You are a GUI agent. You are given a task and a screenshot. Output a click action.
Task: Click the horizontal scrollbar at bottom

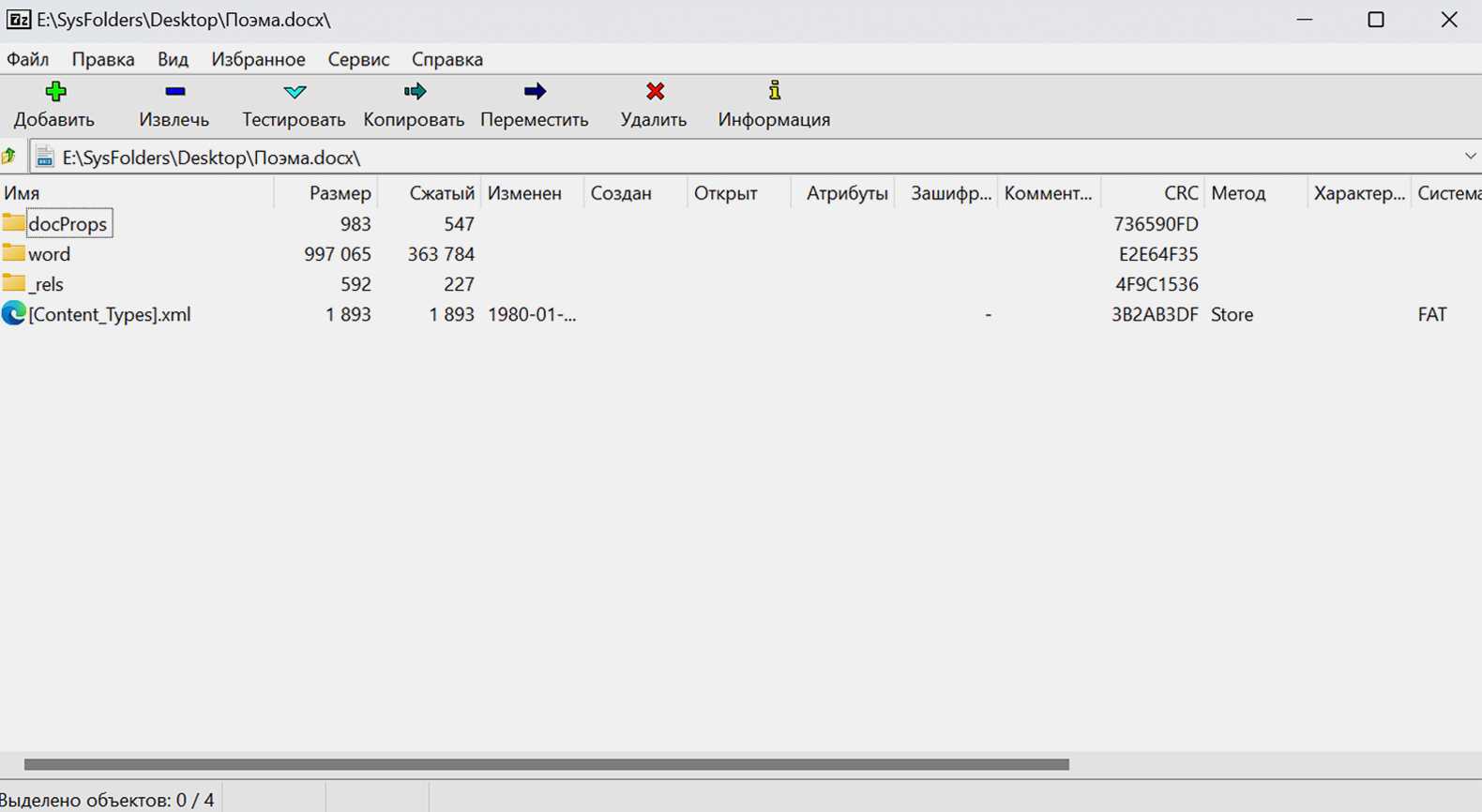(546, 764)
